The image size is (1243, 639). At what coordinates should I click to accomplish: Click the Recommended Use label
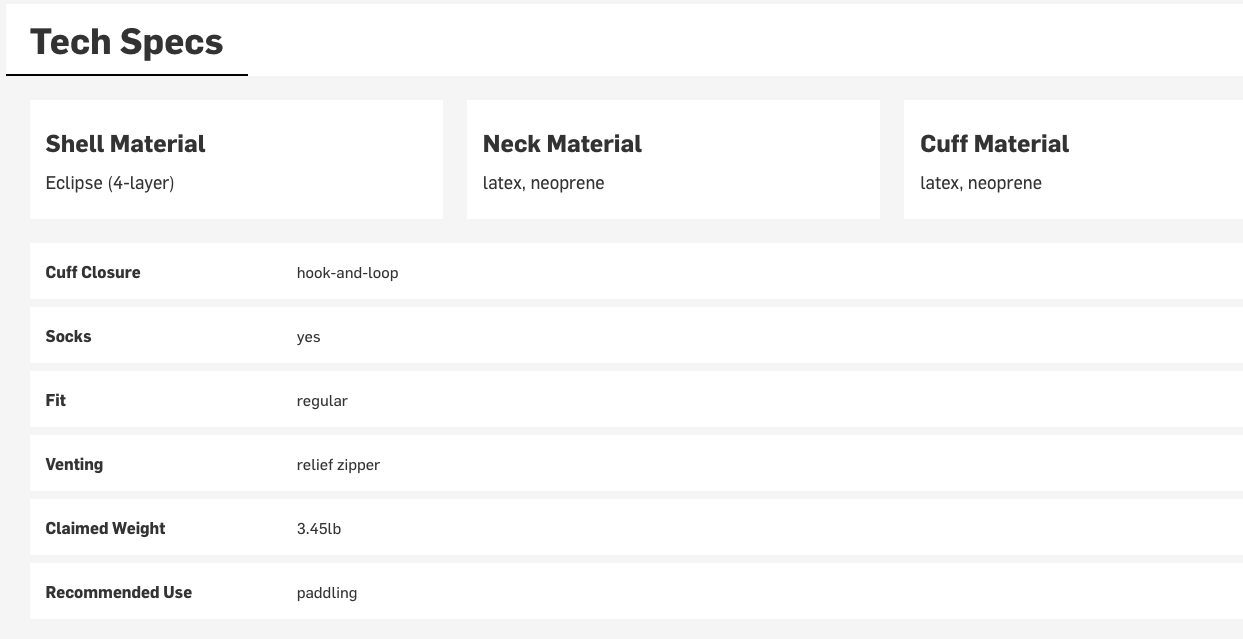[118, 592]
